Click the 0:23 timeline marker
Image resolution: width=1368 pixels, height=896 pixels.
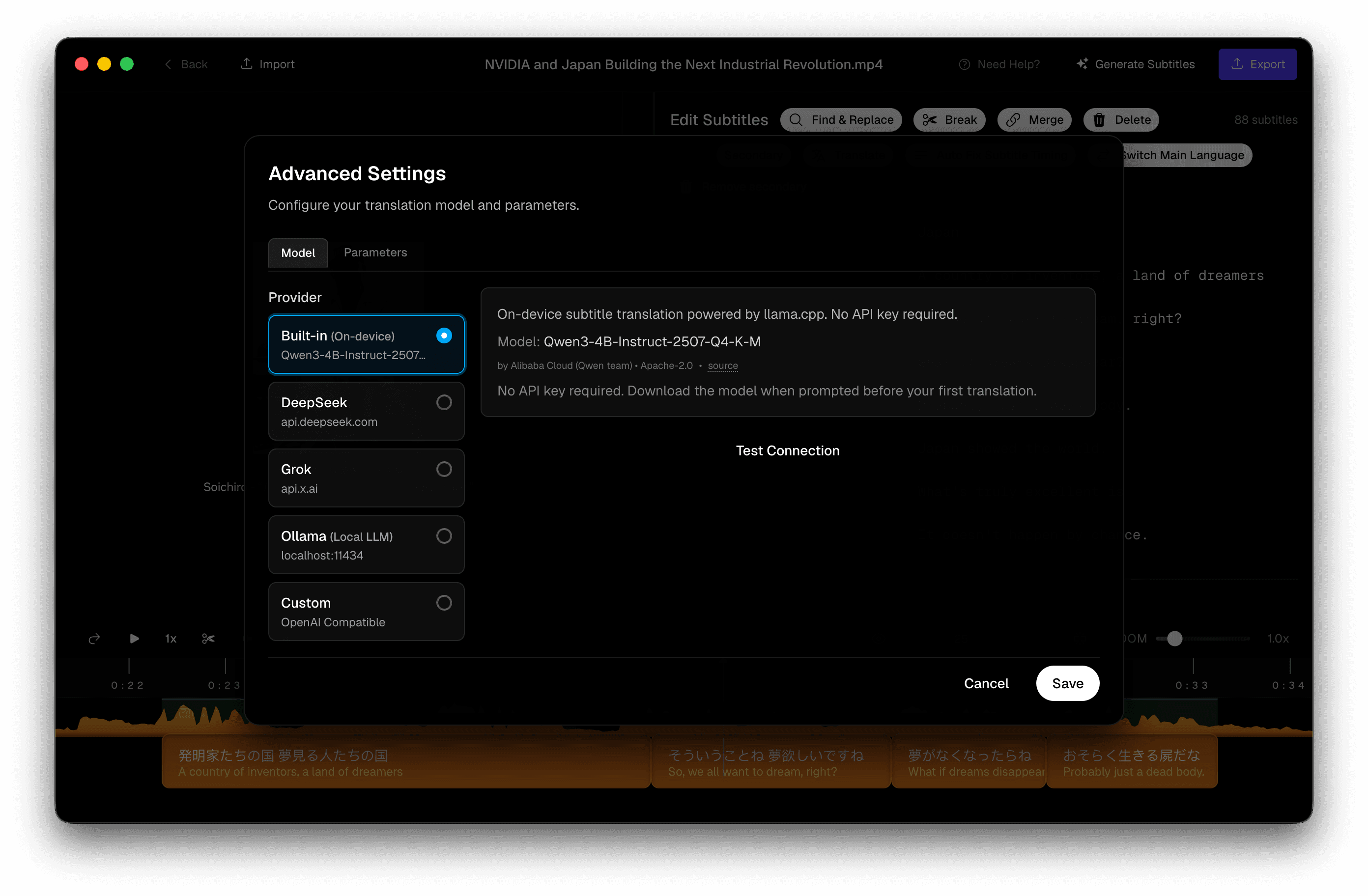[x=224, y=685]
